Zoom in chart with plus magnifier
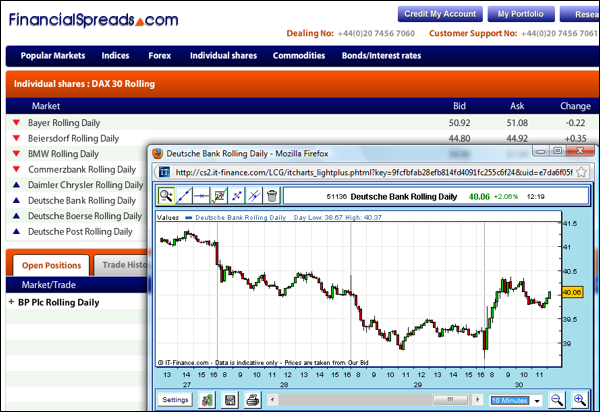This screenshot has height=412, width=600. [579, 400]
